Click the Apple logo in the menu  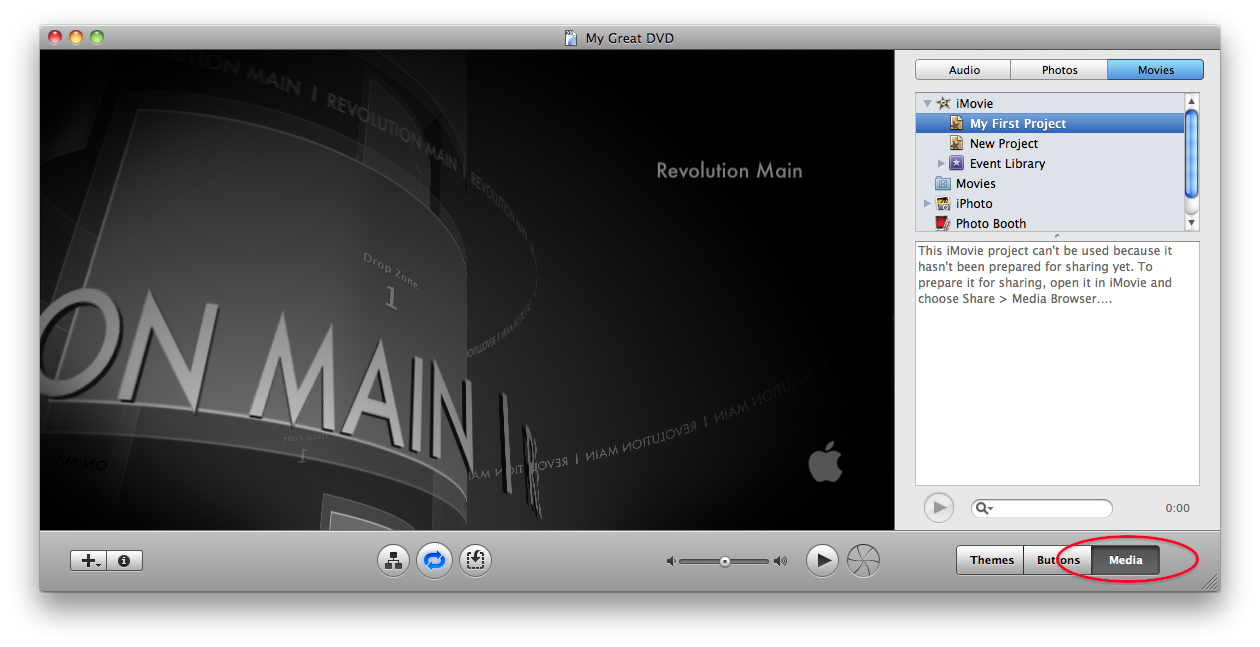pos(826,463)
